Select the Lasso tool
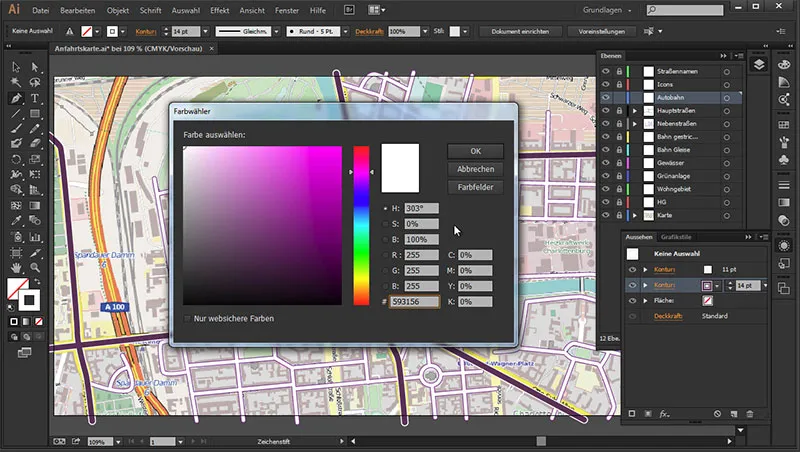Viewport: 800px width, 452px height. [x=35, y=82]
